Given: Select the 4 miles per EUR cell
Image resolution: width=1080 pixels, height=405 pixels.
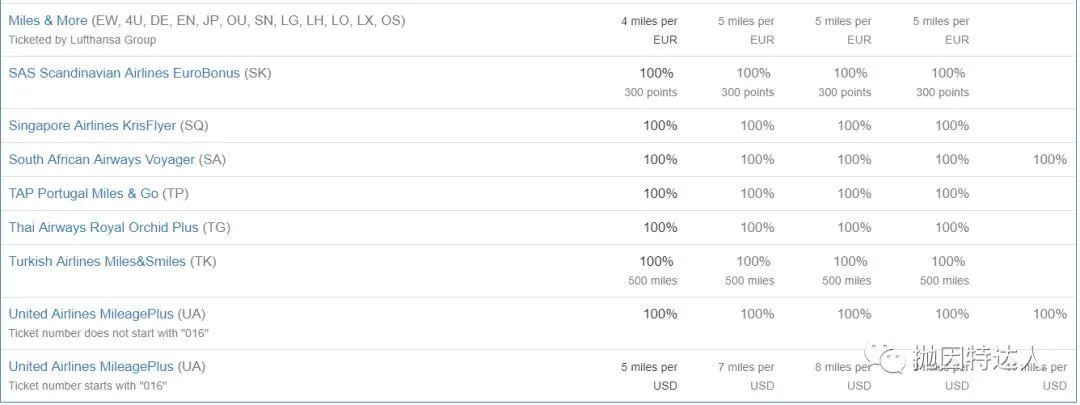Looking at the screenshot, I should pyautogui.click(x=649, y=30).
